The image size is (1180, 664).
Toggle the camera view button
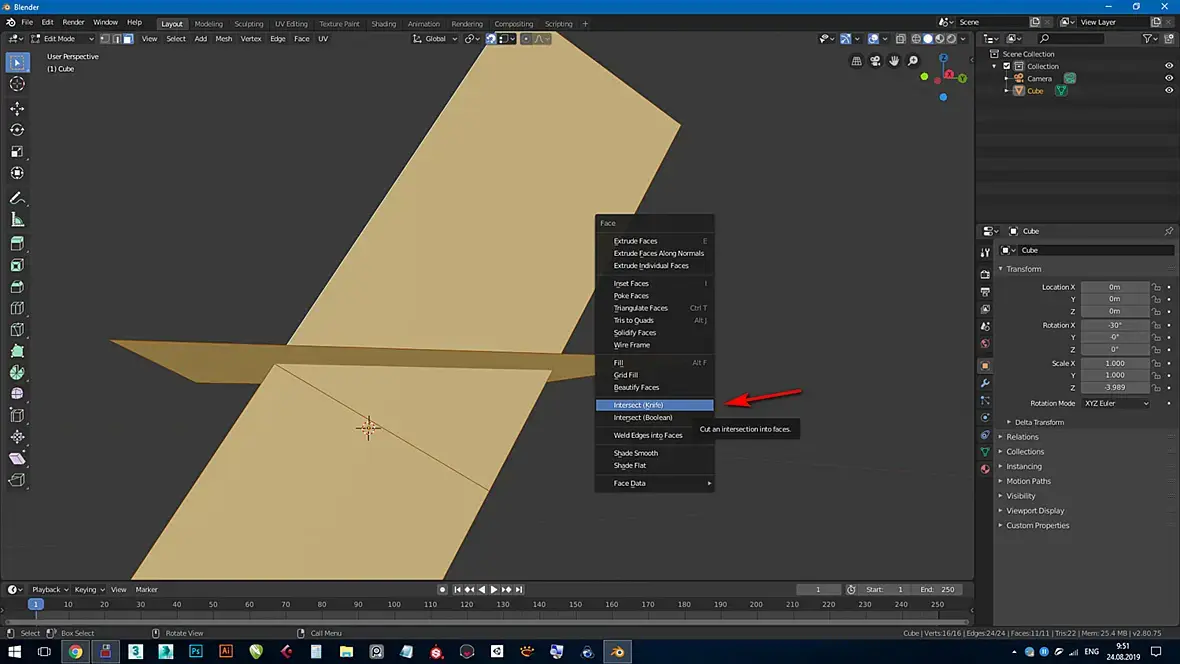[875, 61]
